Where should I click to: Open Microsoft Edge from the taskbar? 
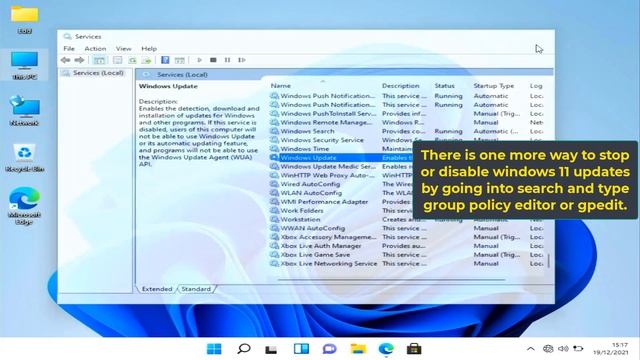(x=386, y=349)
